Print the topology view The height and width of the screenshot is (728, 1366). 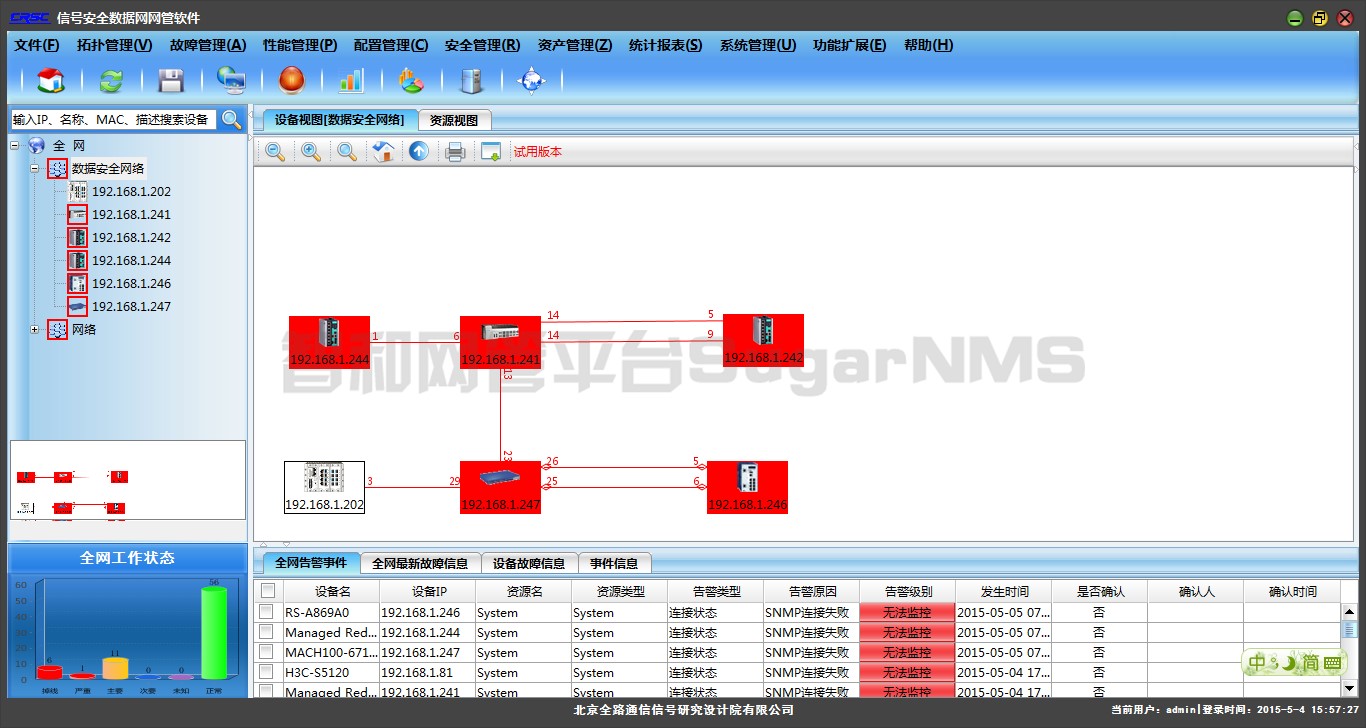point(455,152)
